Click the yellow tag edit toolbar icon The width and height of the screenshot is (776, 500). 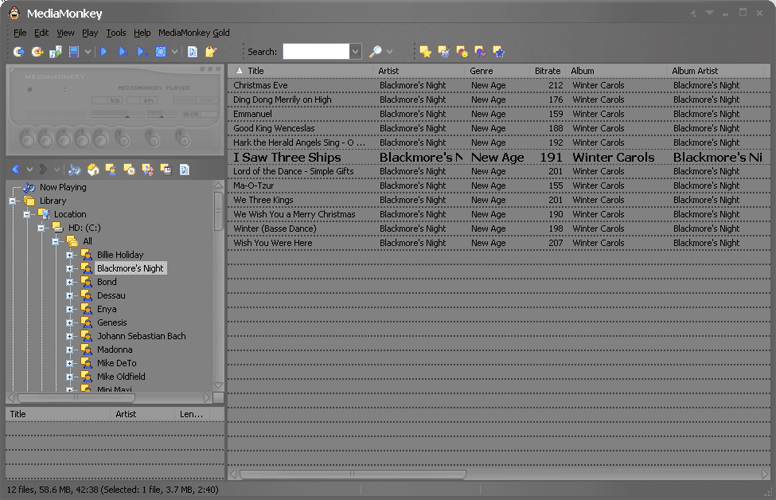[211, 51]
